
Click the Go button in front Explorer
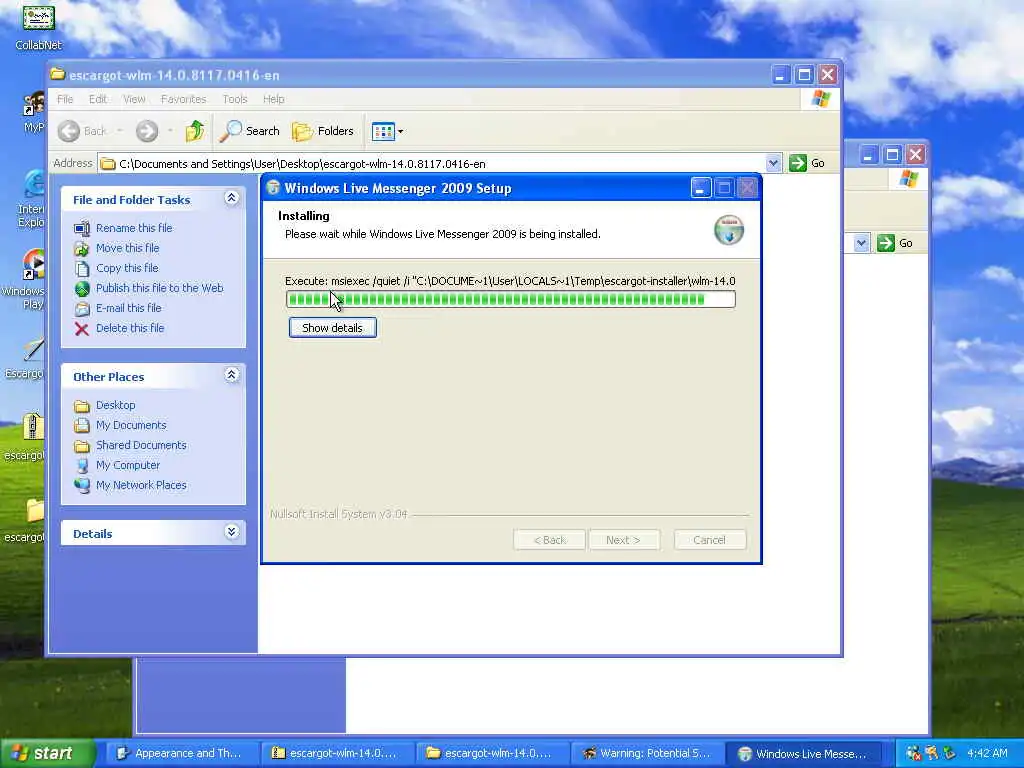[807, 163]
